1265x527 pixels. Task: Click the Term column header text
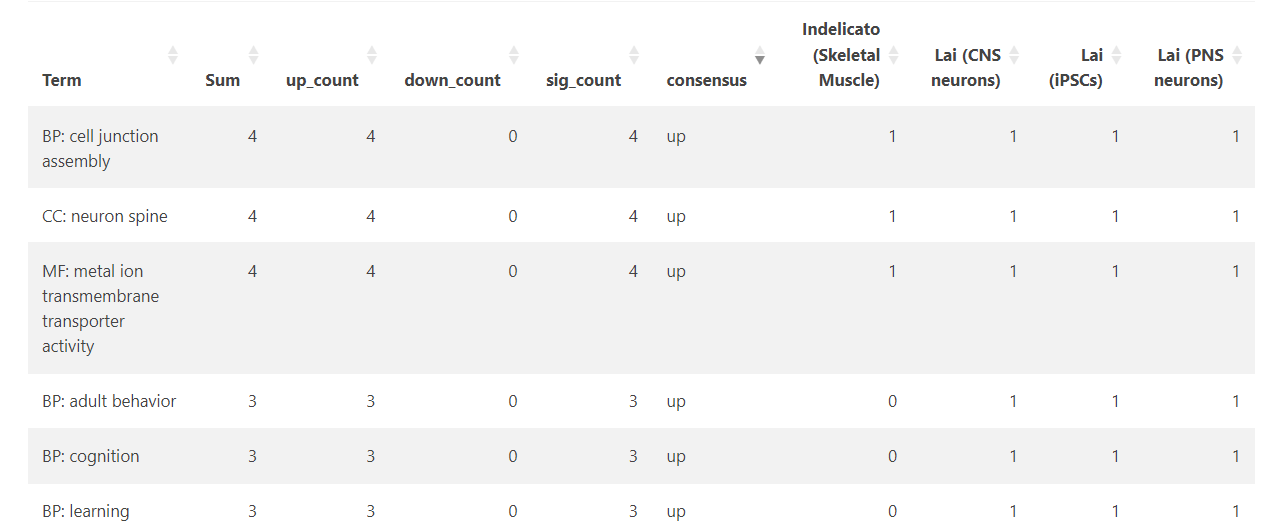62,80
